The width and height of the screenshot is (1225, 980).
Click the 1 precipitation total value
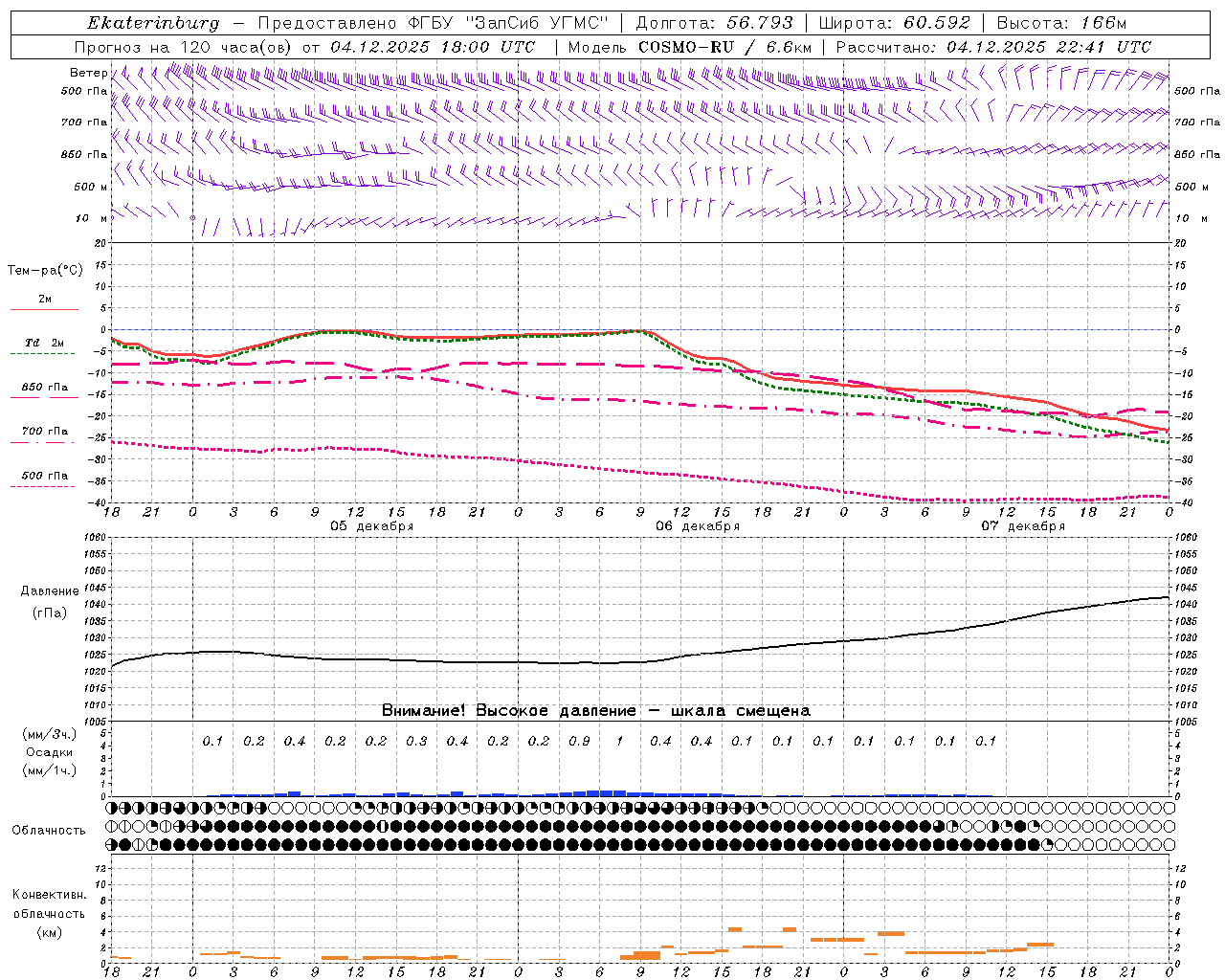(620, 741)
